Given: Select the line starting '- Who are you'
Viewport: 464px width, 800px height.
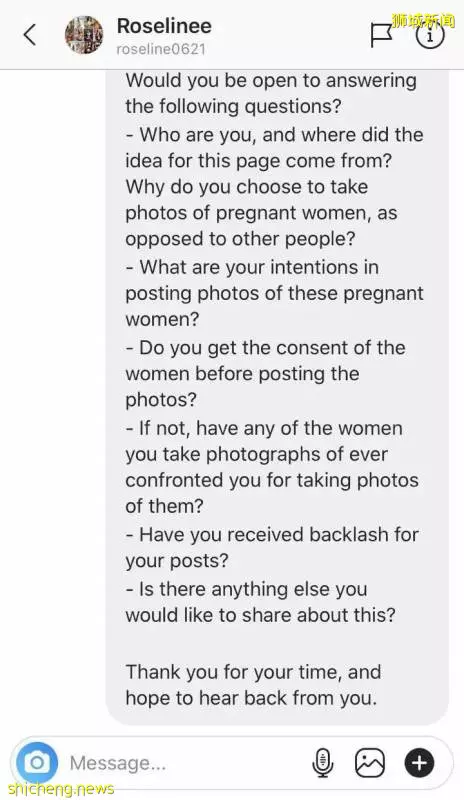Looking at the screenshot, I should click(x=275, y=135).
